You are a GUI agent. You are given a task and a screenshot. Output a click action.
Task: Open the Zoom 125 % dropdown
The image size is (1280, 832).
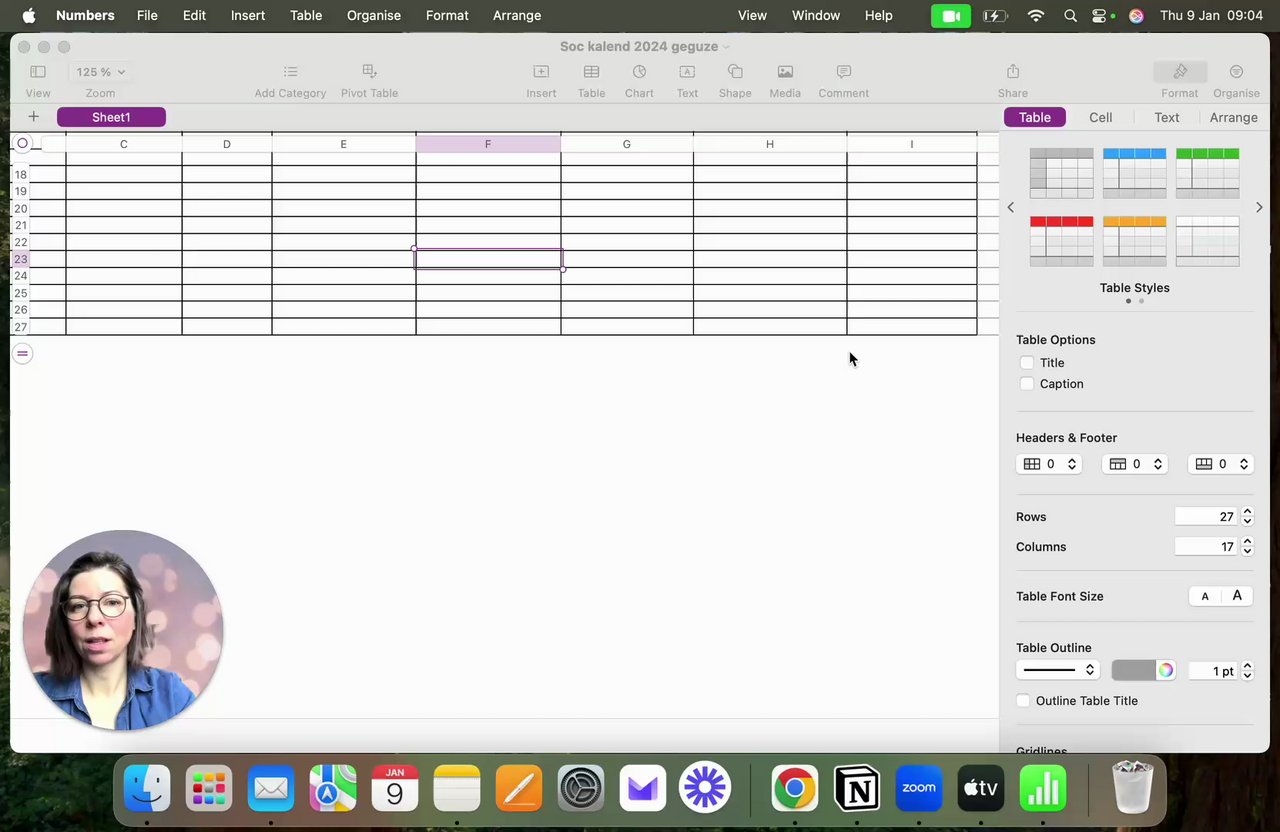tap(100, 72)
